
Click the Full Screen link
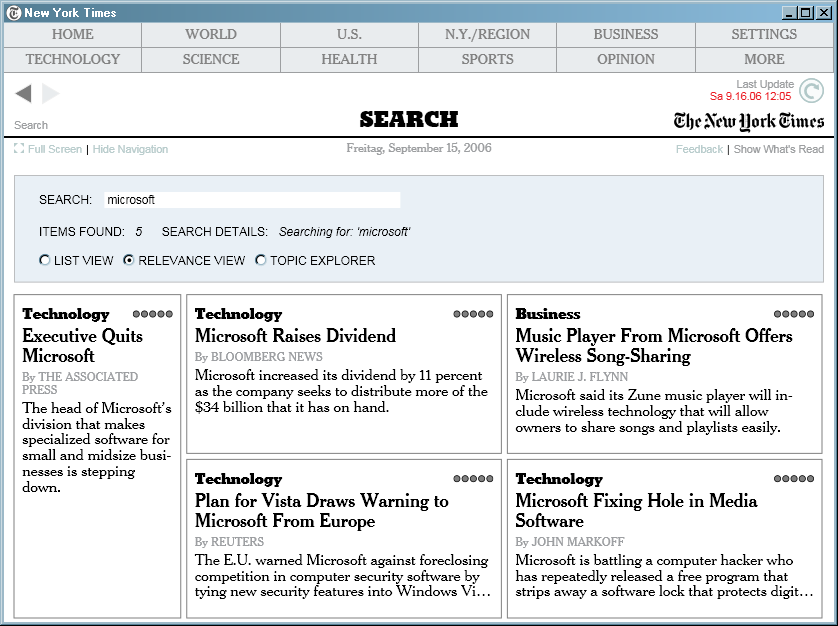(55, 149)
